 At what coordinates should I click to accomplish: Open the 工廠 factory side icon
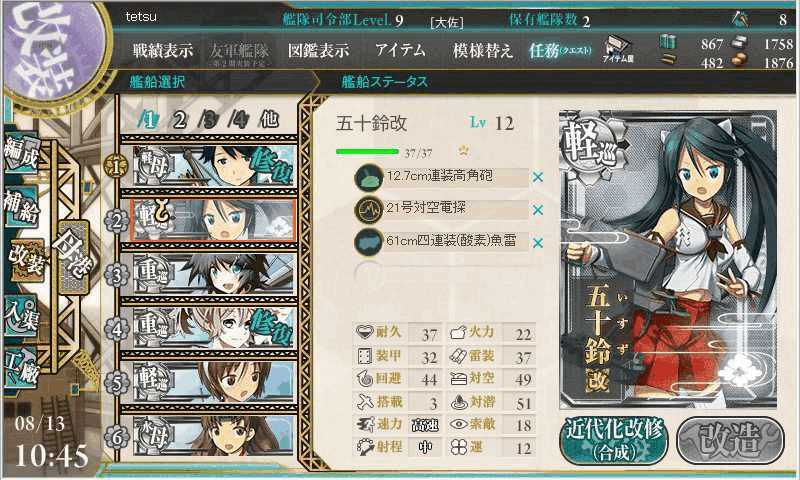[20, 368]
